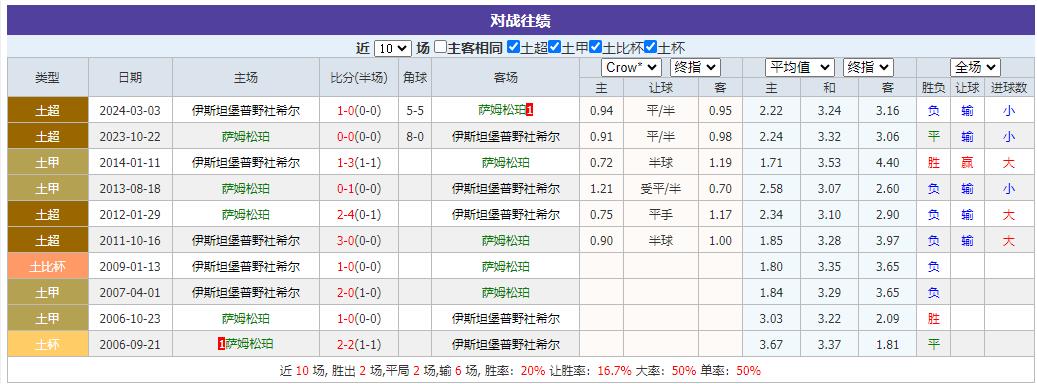Click the date 2013-08-18
Screen dimensions: 1037x384
point(130,188)
